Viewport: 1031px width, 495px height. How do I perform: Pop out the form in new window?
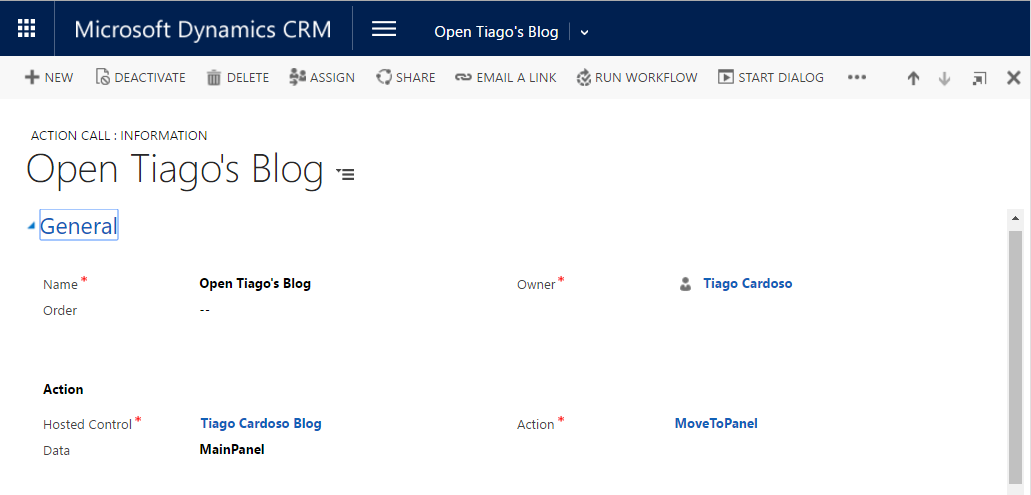(x=979, y=78)
